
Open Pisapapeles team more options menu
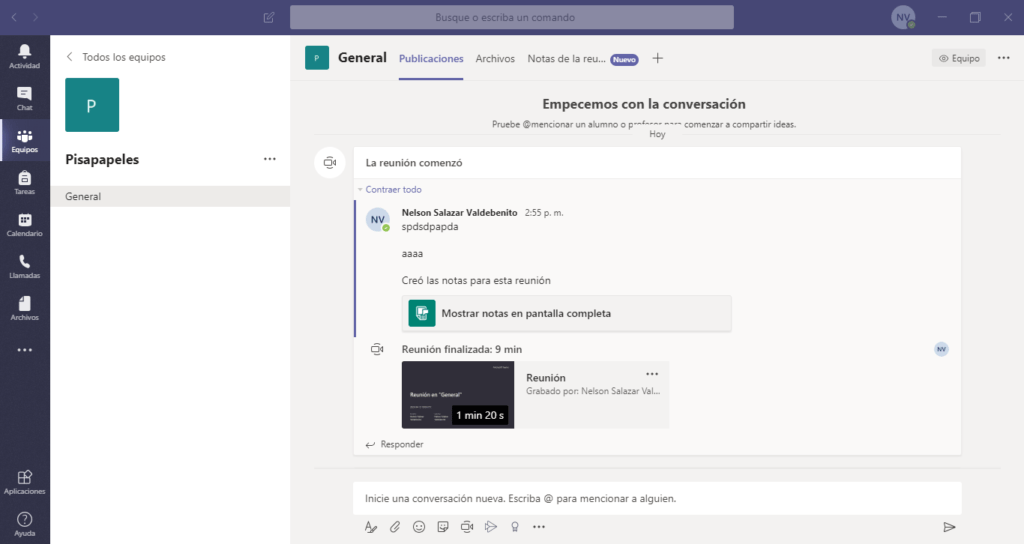269,159
